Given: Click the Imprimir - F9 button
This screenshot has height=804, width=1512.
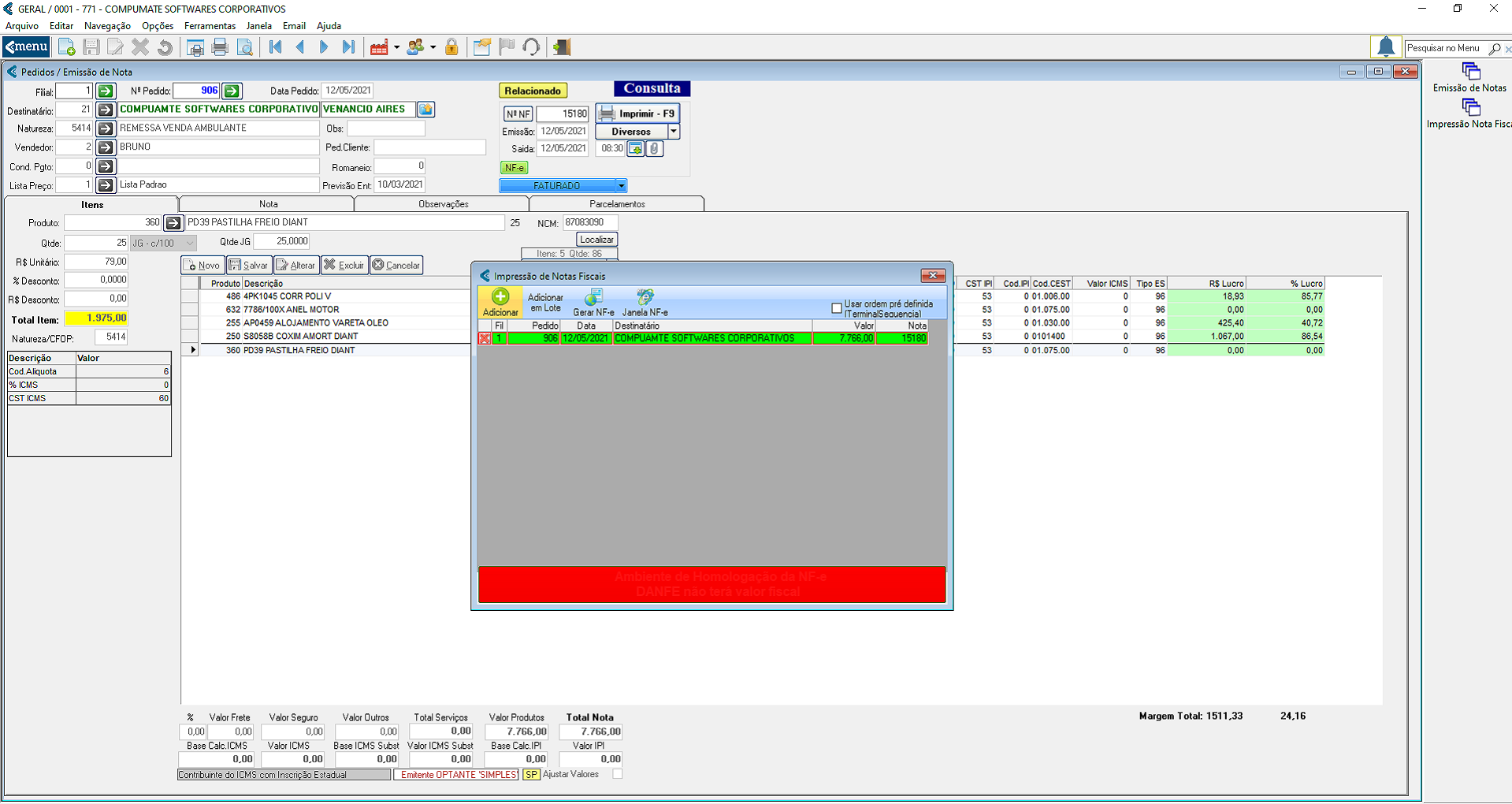Looking at the screenshot, I should [x=637, y=114].
